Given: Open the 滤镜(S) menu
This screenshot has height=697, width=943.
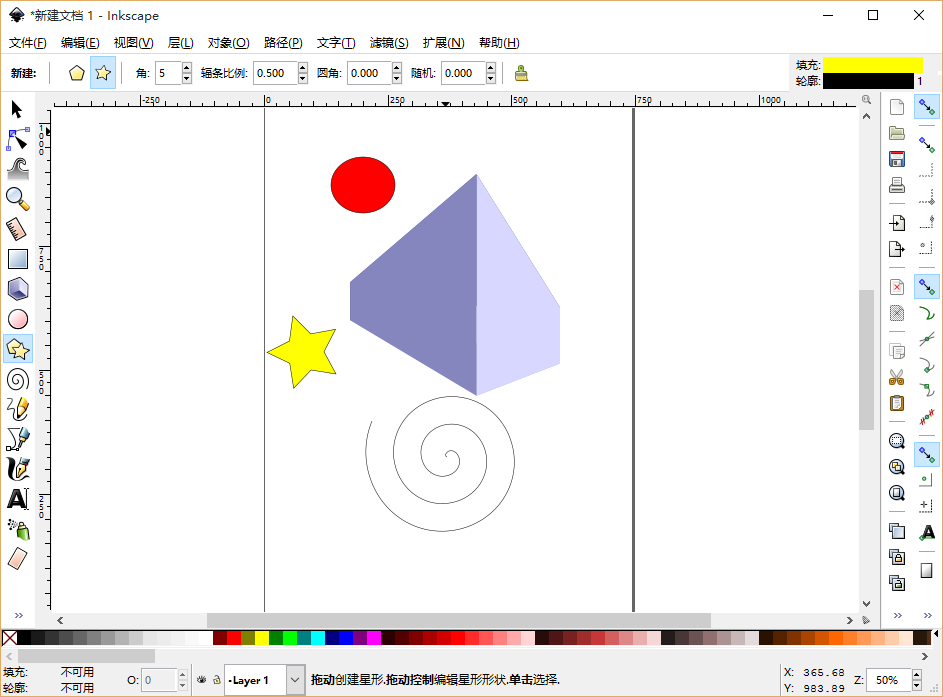Looking at the screenshot, I should 389,43.
